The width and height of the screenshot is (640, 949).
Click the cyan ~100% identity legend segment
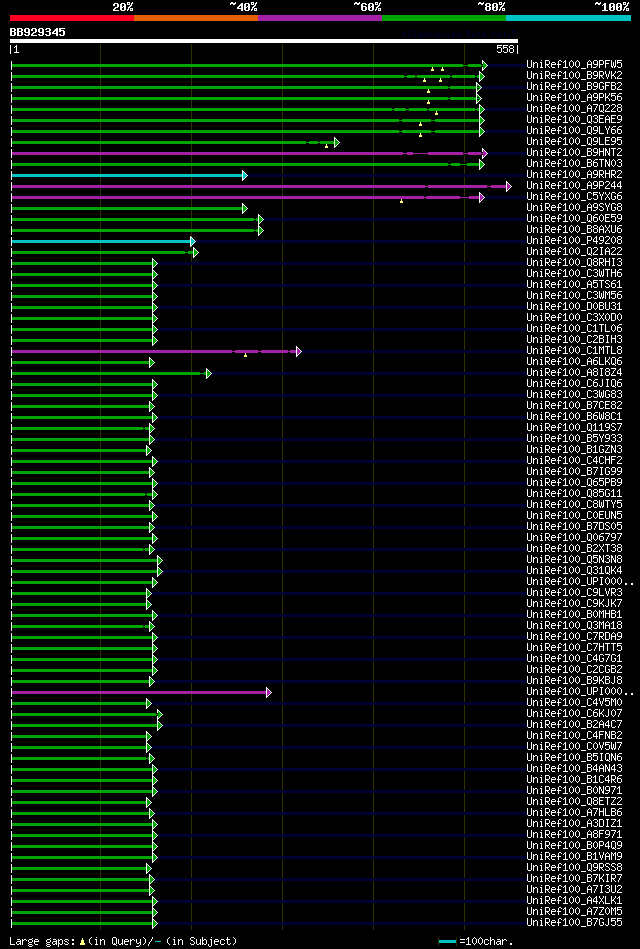tap(569, 18)
